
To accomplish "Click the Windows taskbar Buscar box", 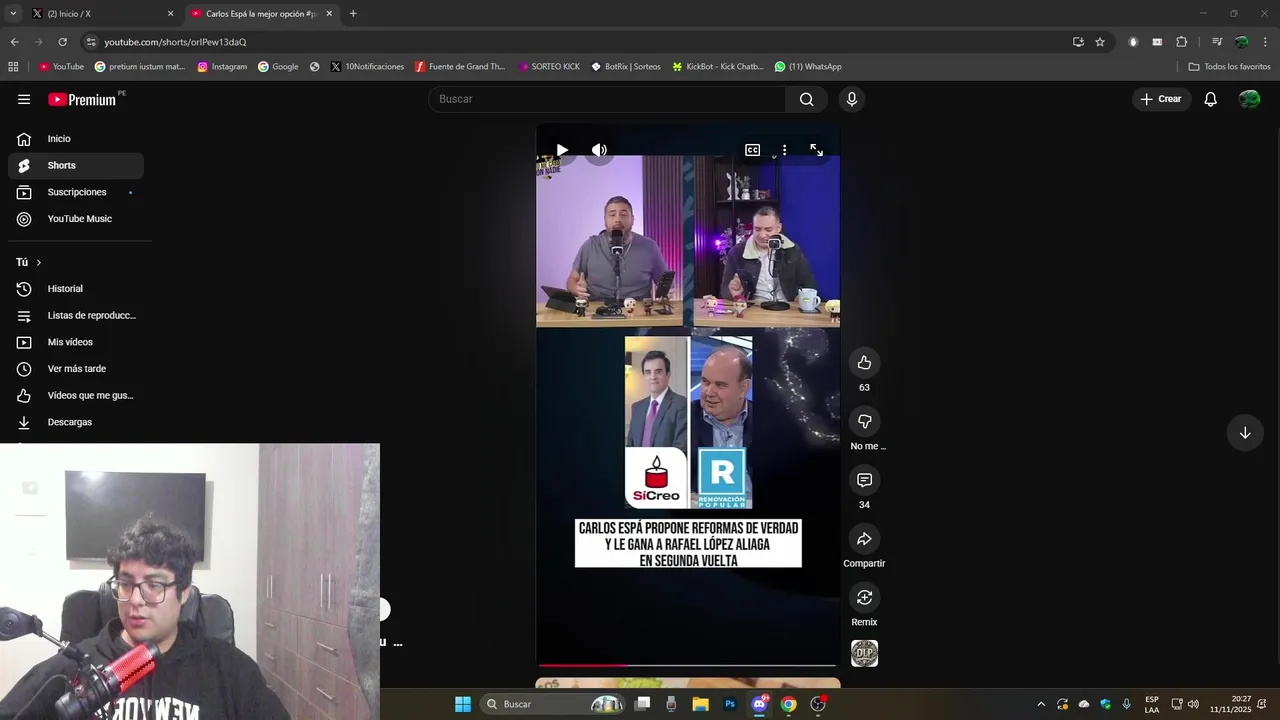I will click(x=553, y=704).
